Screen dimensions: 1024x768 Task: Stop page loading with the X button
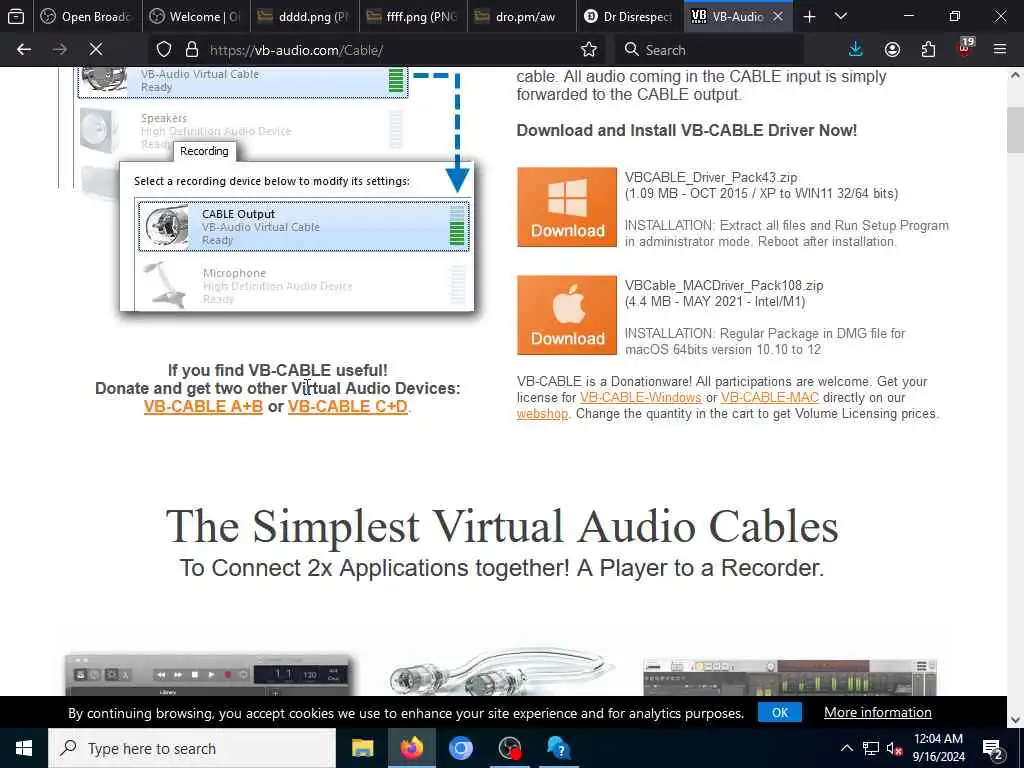coord(95,50)
